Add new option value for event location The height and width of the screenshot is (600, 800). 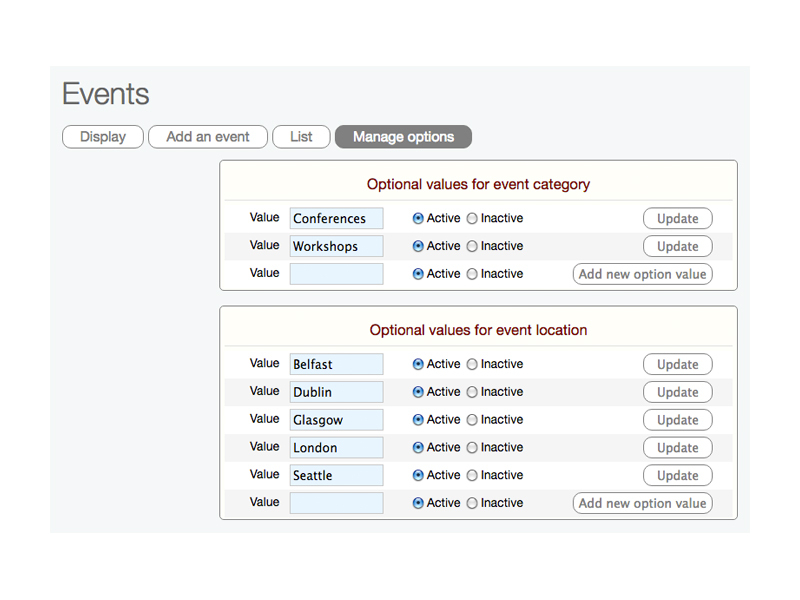pyautogui.click(x=642, y=503)
